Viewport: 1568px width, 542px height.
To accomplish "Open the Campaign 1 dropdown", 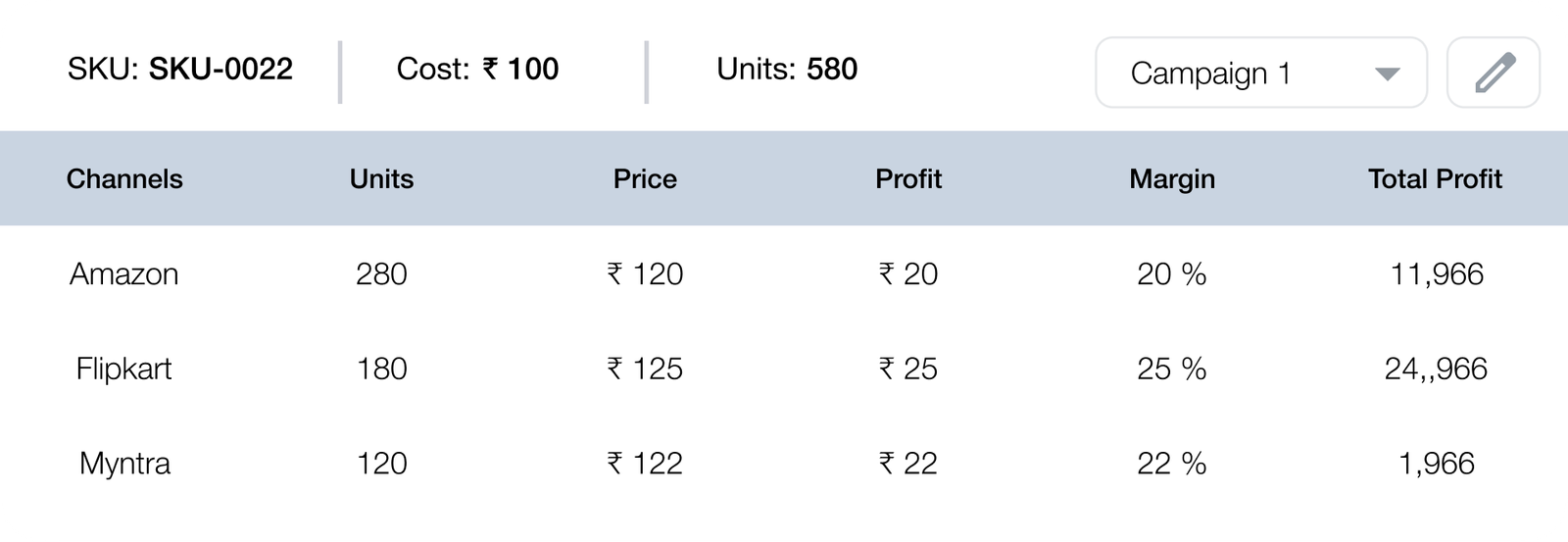I will [1261, 73].
